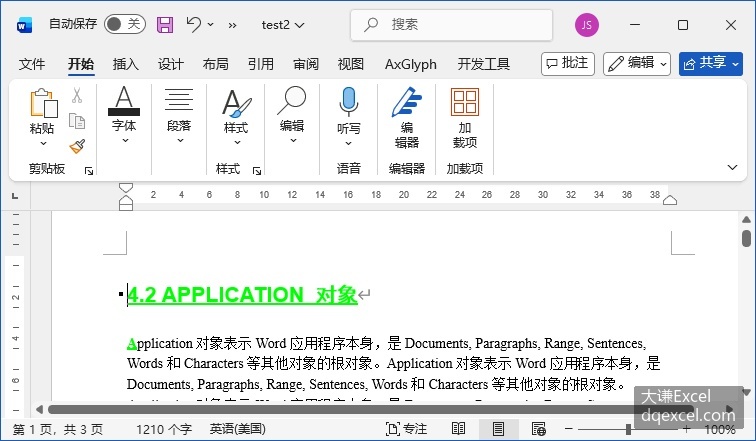Click the 1210 个字 word count

point(164,429)
